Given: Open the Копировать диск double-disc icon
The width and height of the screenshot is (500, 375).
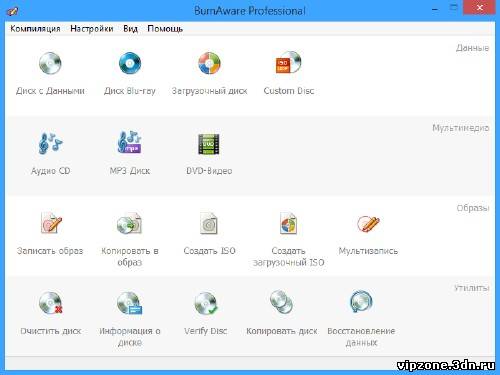Looking at the screenshot, I should point(282,302).
